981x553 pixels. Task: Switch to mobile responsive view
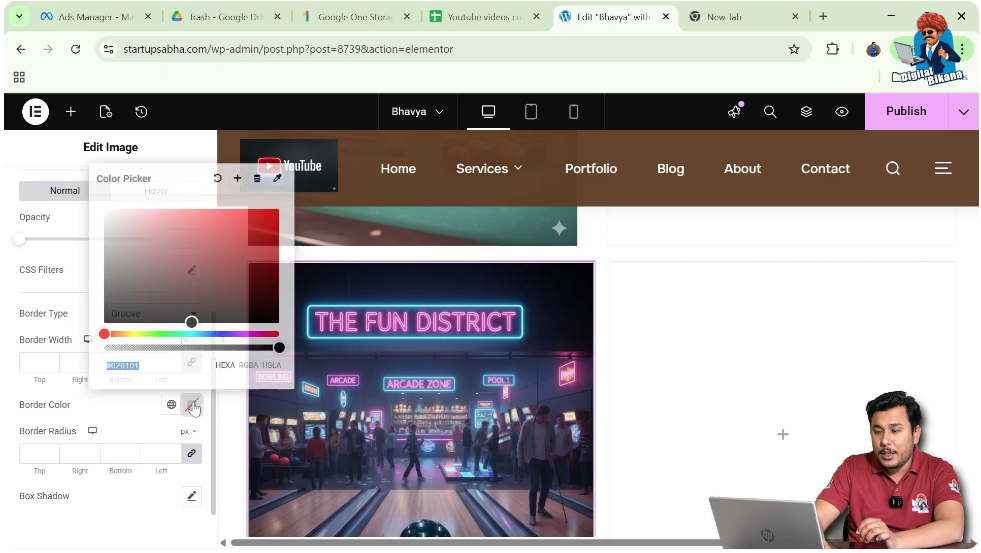coord(574,112)
